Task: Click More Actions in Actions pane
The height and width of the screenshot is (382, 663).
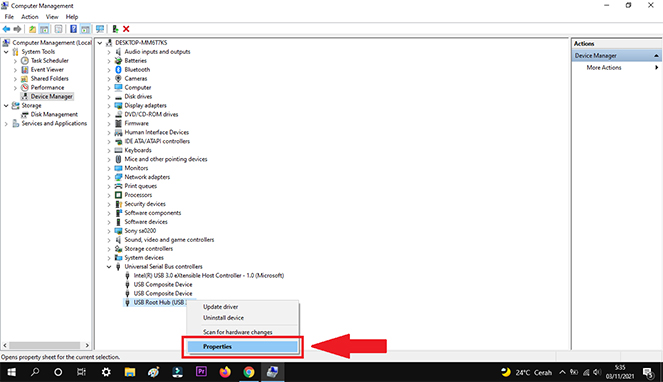Action: tap(604, 67)
